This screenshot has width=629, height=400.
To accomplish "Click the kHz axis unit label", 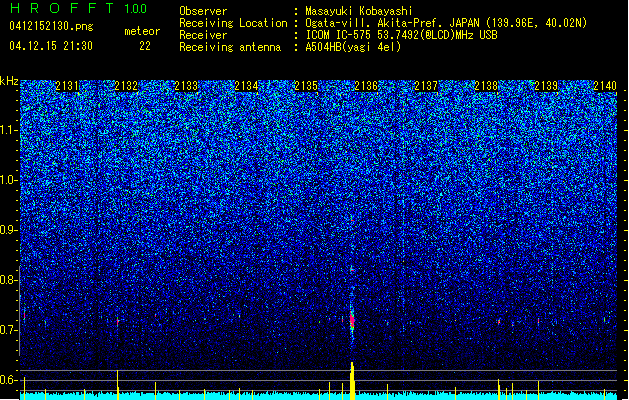I will point(9,81).
